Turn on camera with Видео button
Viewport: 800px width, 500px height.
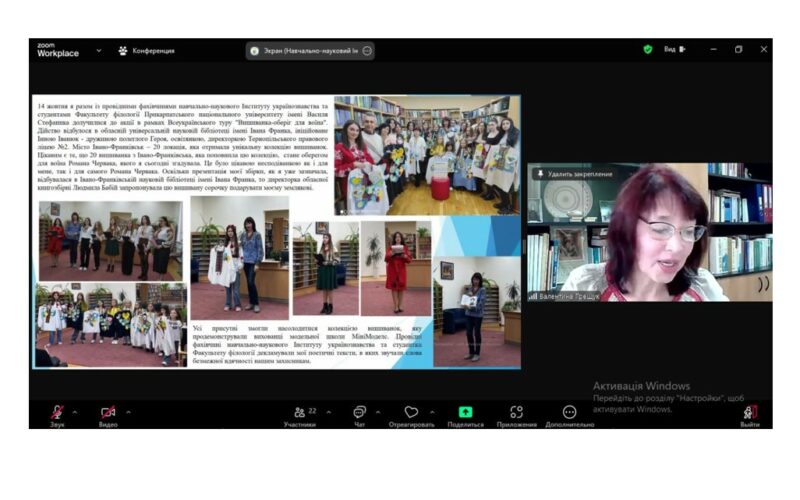click(108, 413)
